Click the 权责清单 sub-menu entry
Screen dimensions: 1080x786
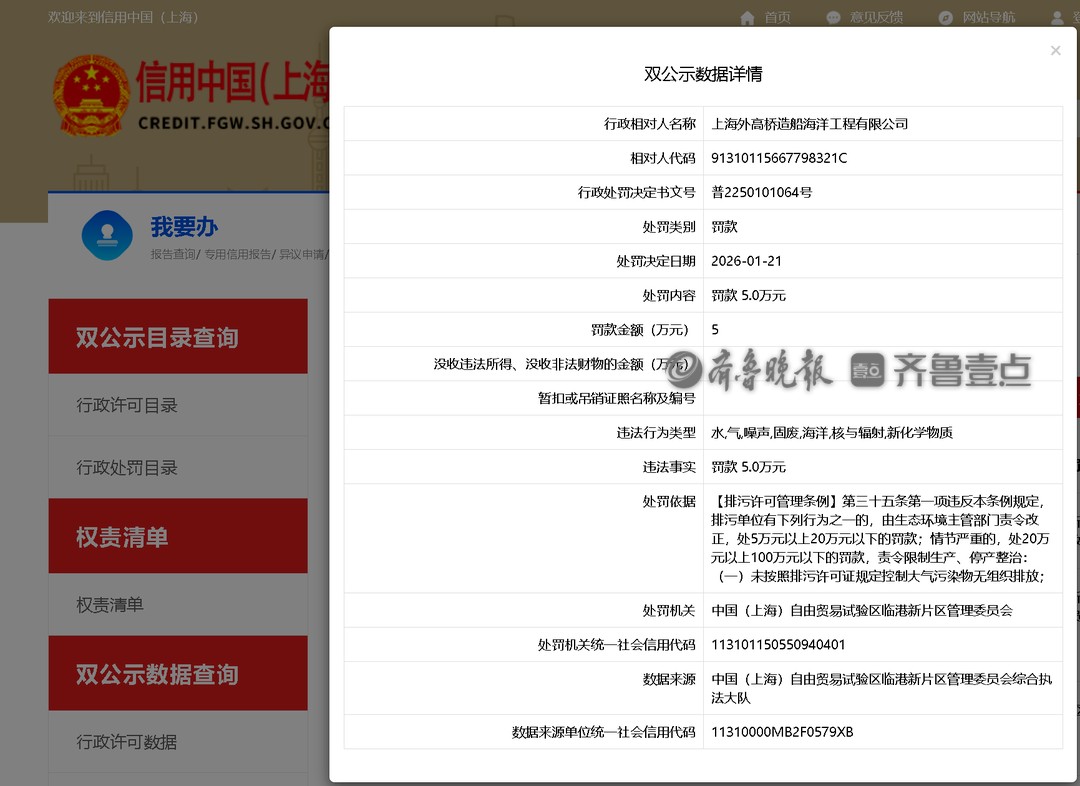tap(121, 605)
